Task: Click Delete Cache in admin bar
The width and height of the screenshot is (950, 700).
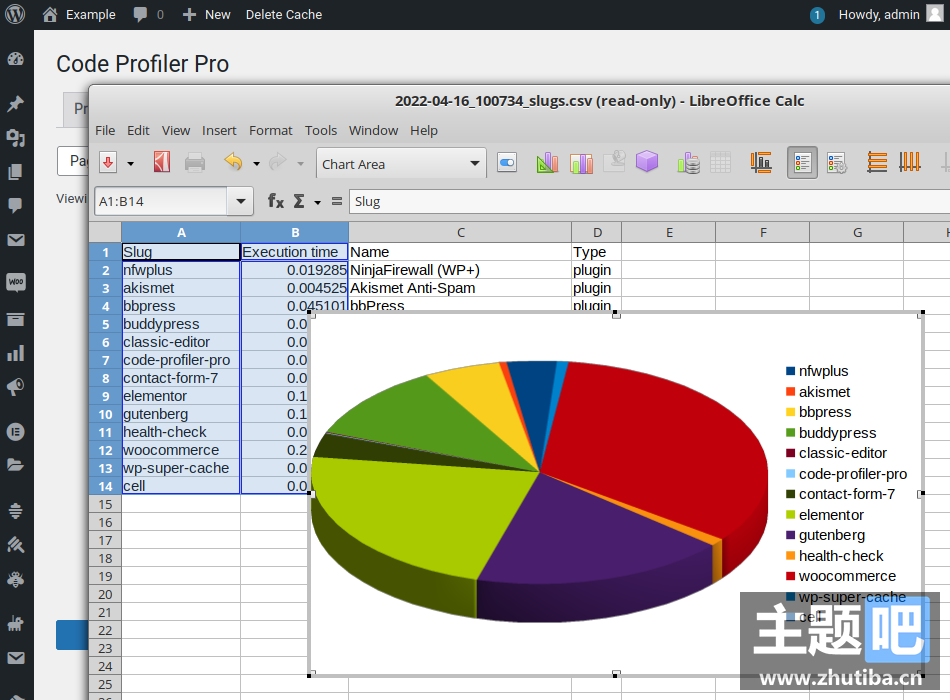Action: [x=284, y=15]
